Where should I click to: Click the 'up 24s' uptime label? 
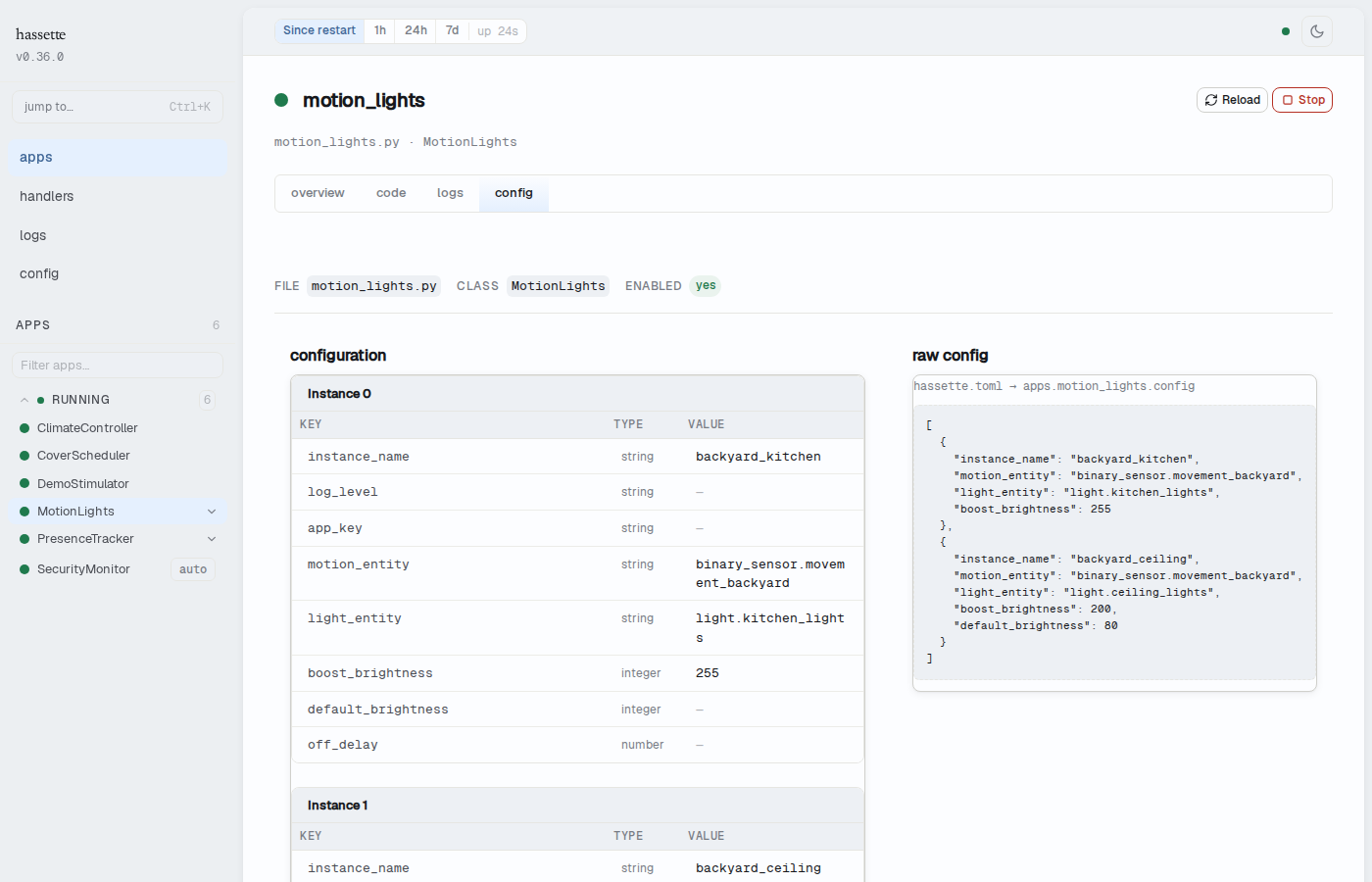point(498,31)
